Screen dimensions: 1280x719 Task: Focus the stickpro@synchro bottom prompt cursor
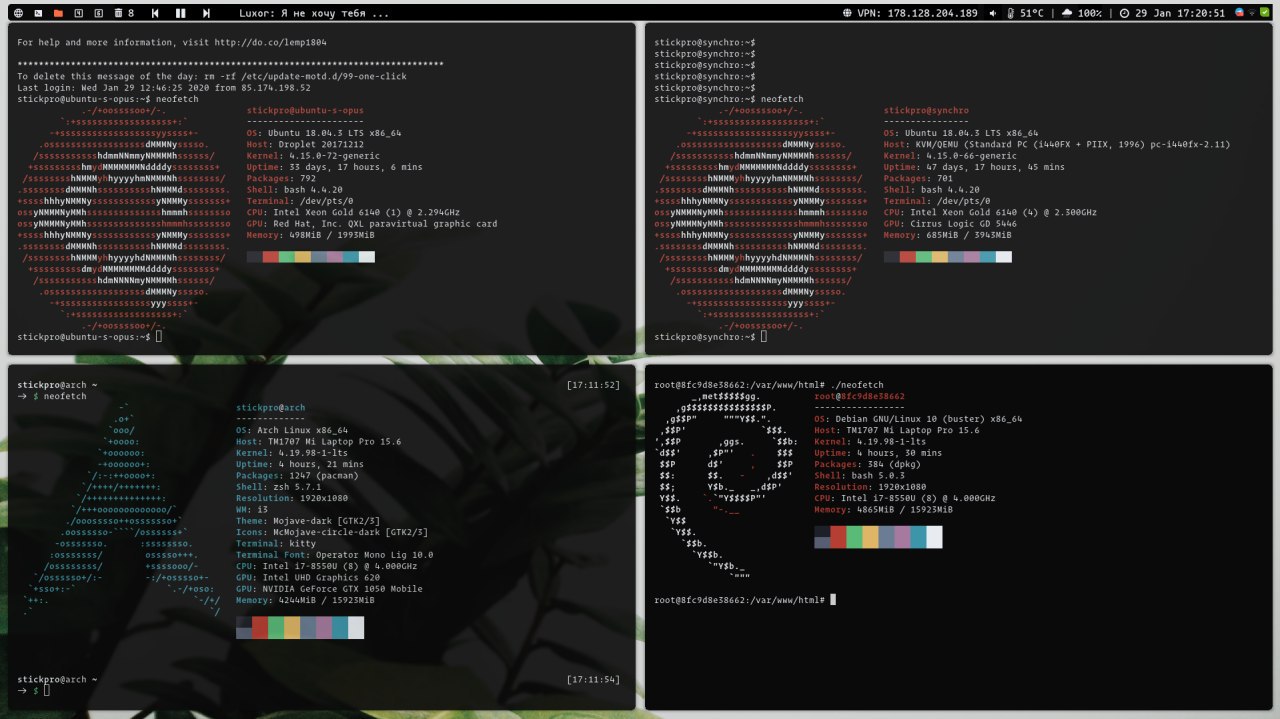pyautogui.click(x=763, y=337)
